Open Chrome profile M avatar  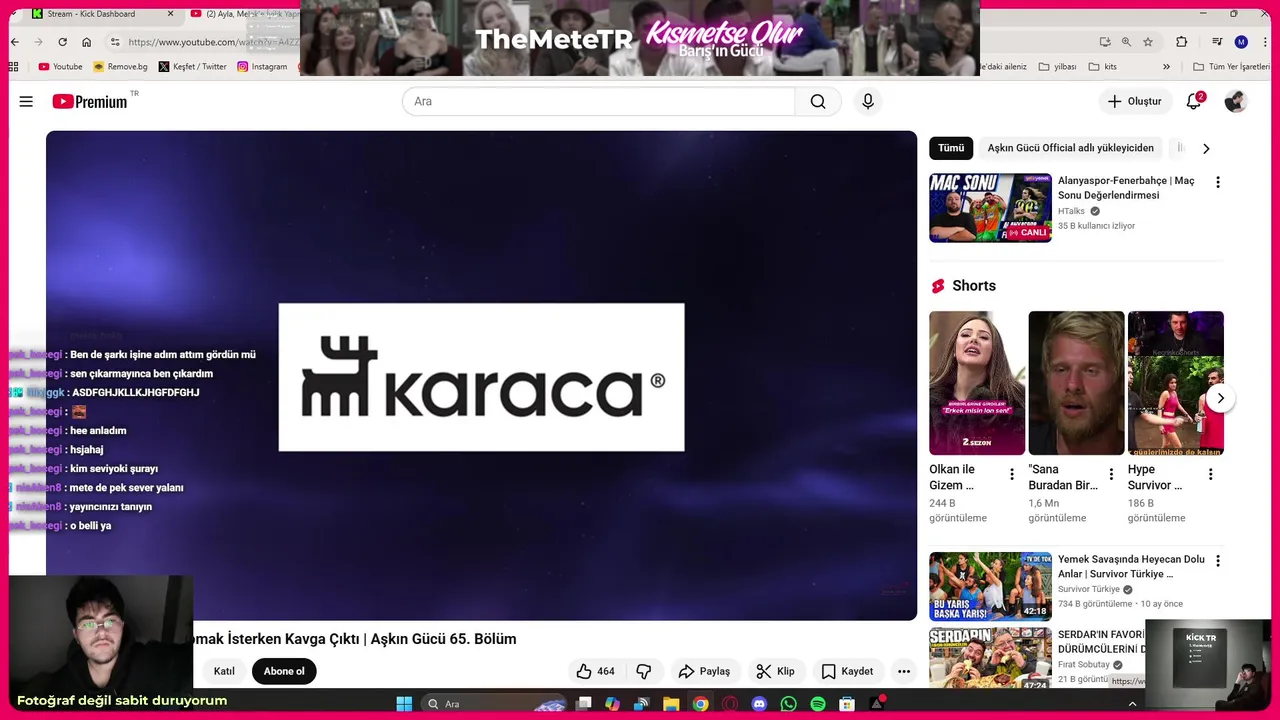coord(1241,42)
